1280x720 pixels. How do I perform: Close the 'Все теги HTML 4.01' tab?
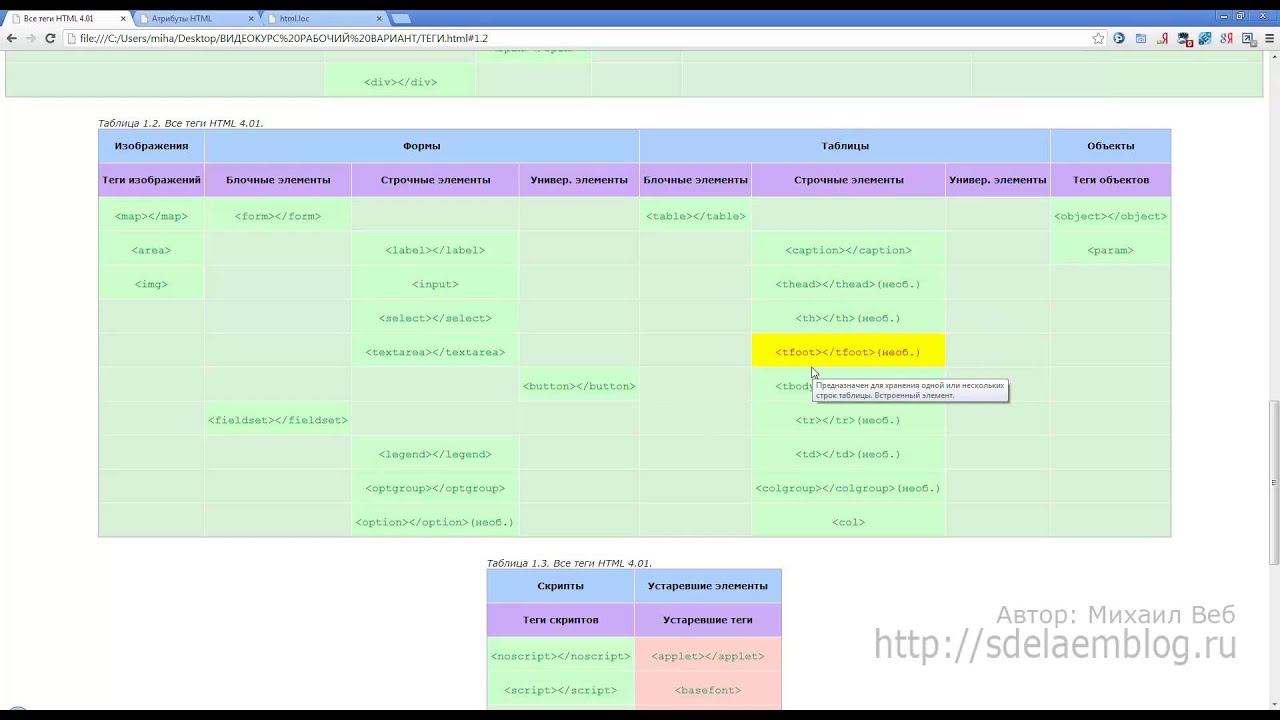coord(123,18)
